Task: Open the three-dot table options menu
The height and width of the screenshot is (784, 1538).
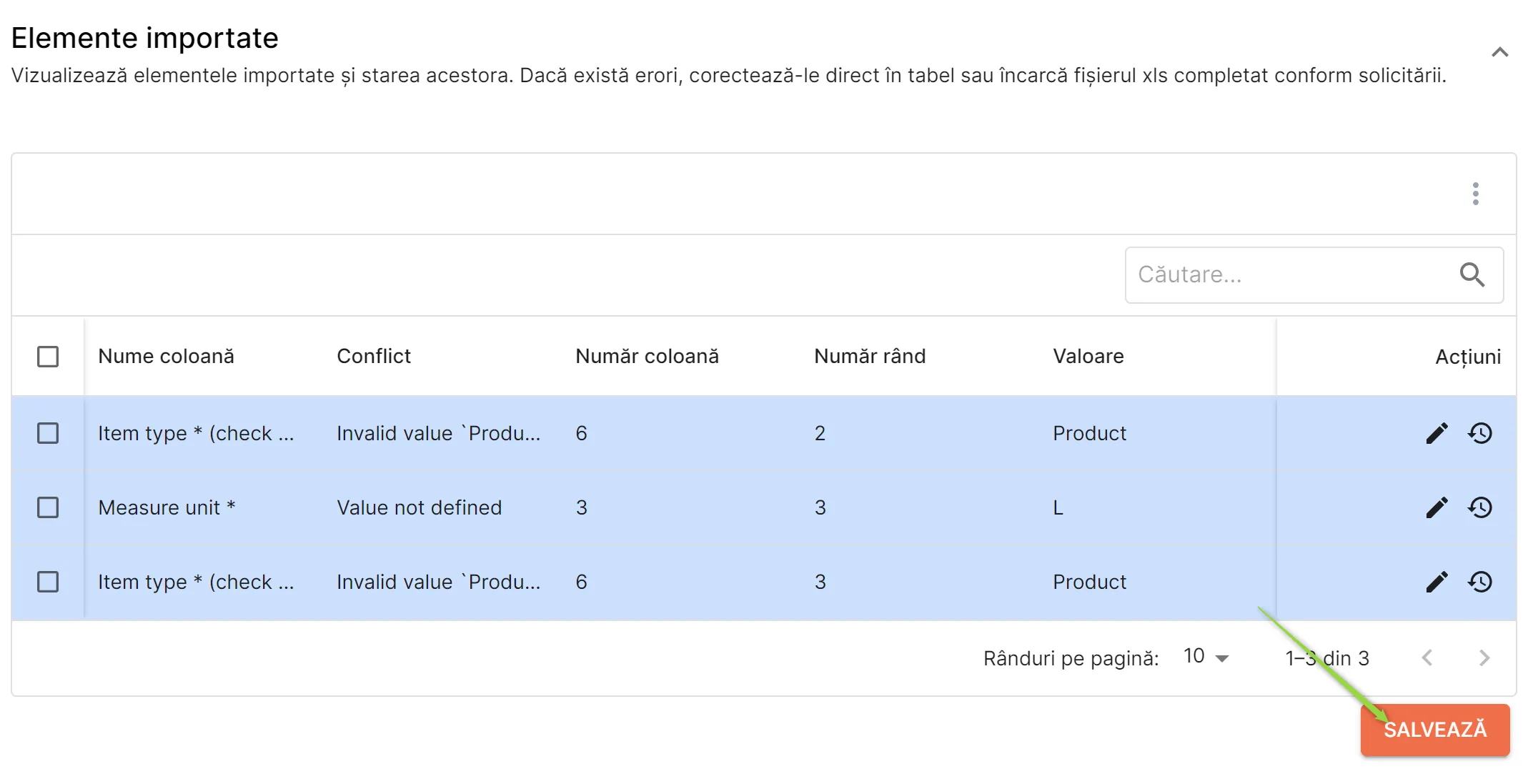Action: click(1475, 194)
